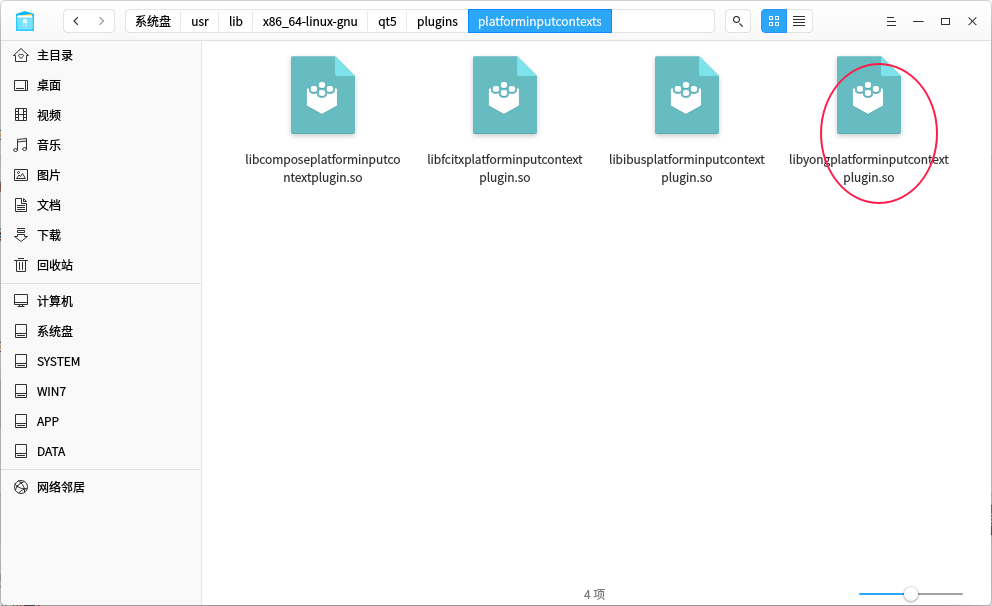Click the platforminputcontexts breadcrumb
Image resolution: width=992 pixels, height=606 pixels.
[540, 22]
